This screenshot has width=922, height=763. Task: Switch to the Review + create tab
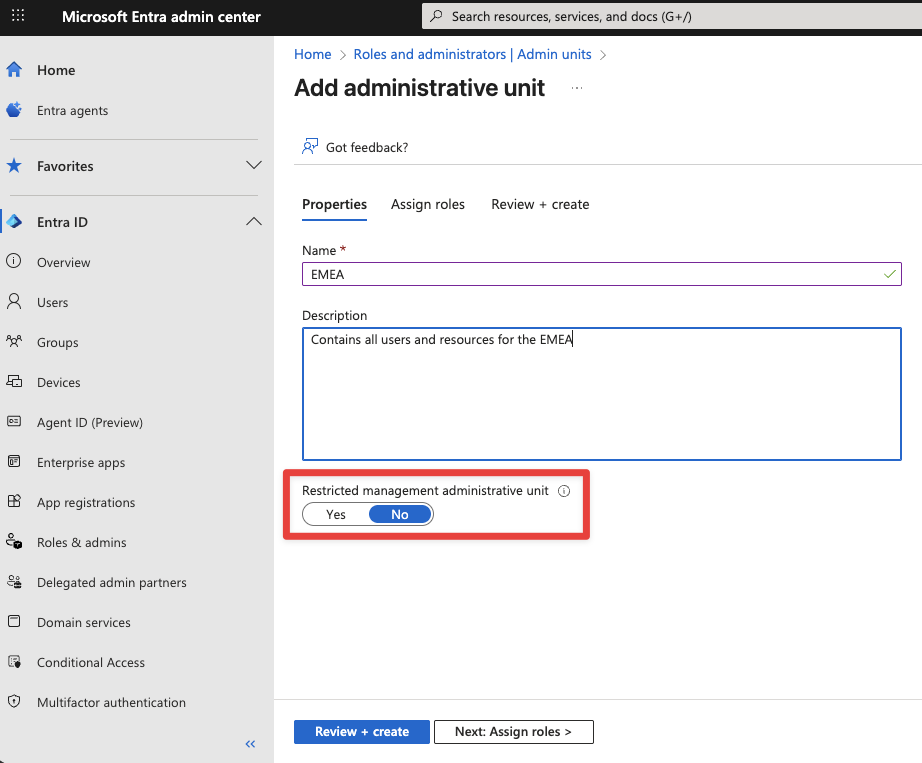pyautogui.click(x=540, y=204)
